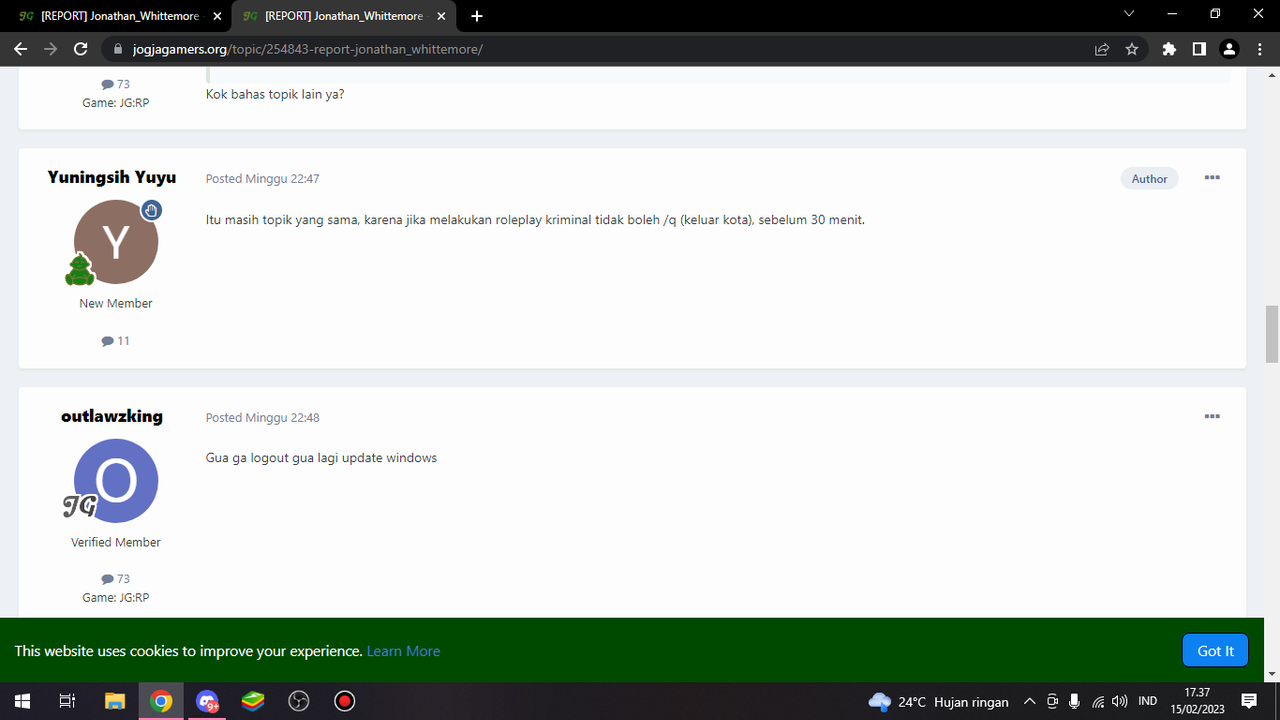Click the JG badge on outlawzking's avatar
This screenshot has width=1280, height=720.
point(79,506)
